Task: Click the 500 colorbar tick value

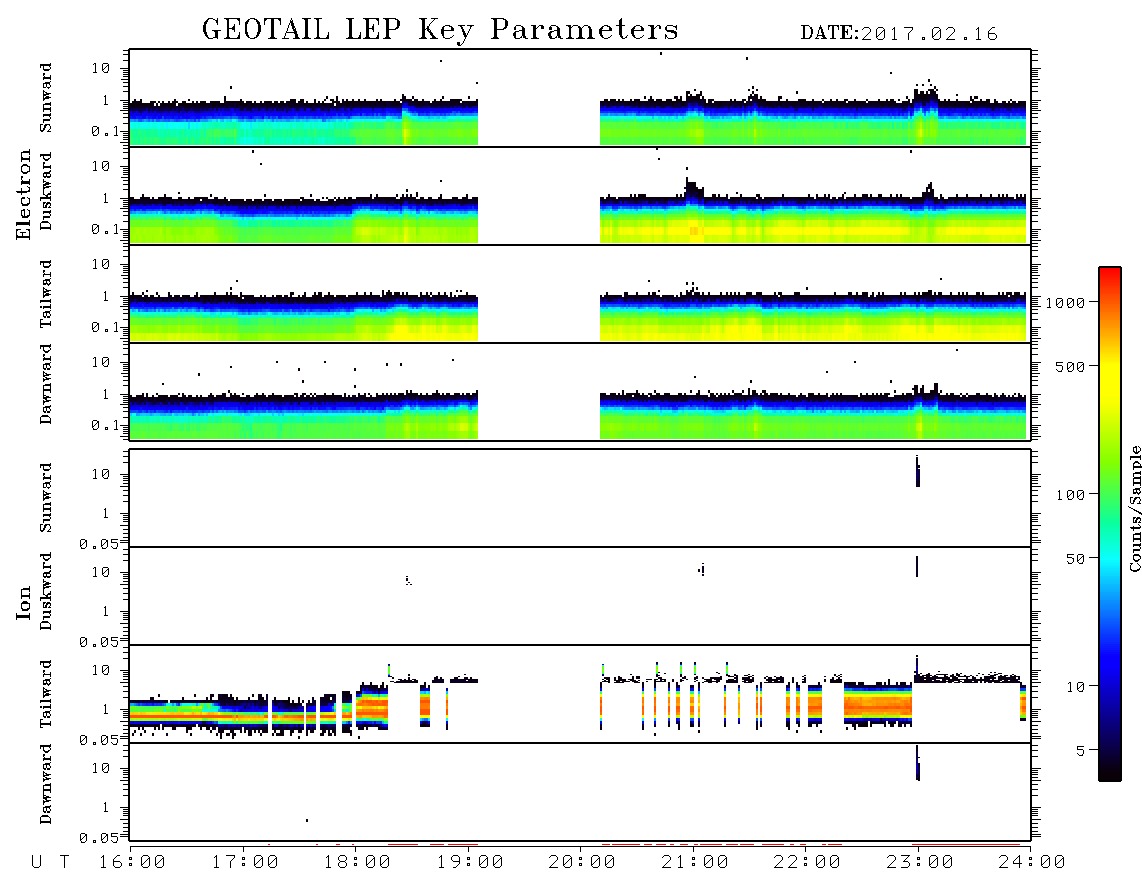Action: tap(1071, 366)
